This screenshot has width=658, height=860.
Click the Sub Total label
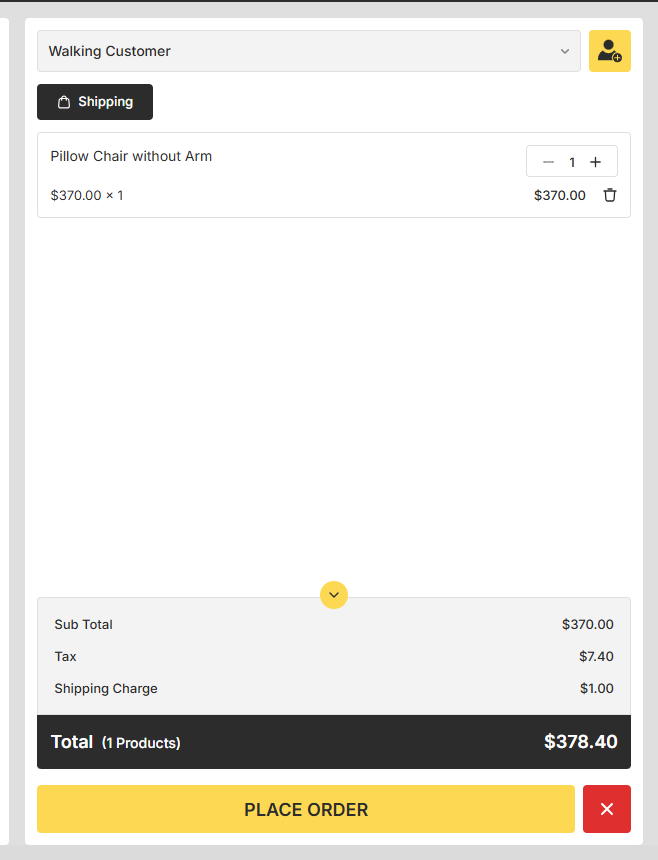click(83, 624)
